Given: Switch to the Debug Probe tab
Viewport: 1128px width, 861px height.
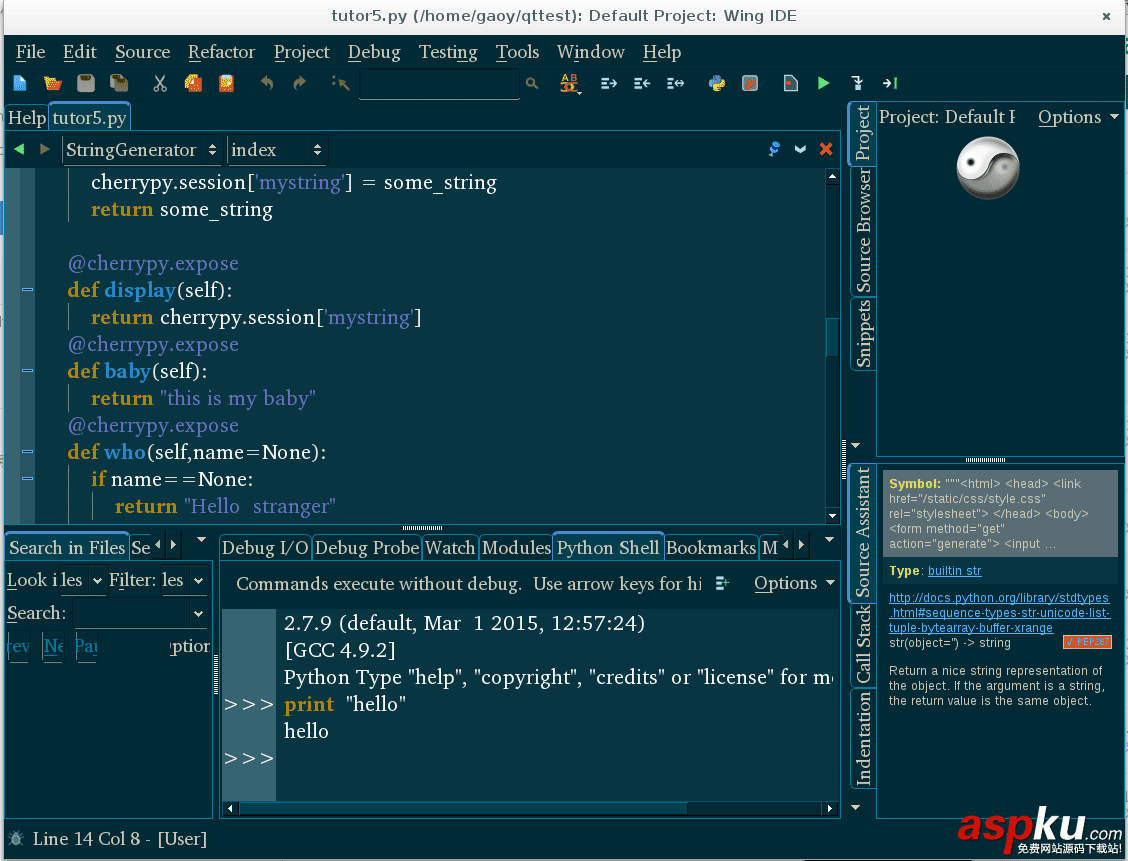Looking at the screenshot, I should pyautogui.click(x=366, y=547).
